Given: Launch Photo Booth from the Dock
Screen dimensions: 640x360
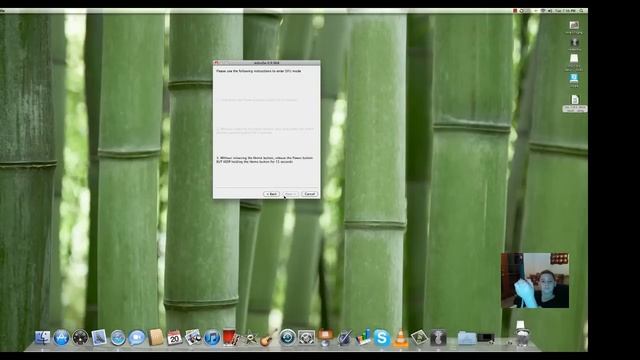Looking at the screenshot, I should pyautogui.click(x=231, y=338).
